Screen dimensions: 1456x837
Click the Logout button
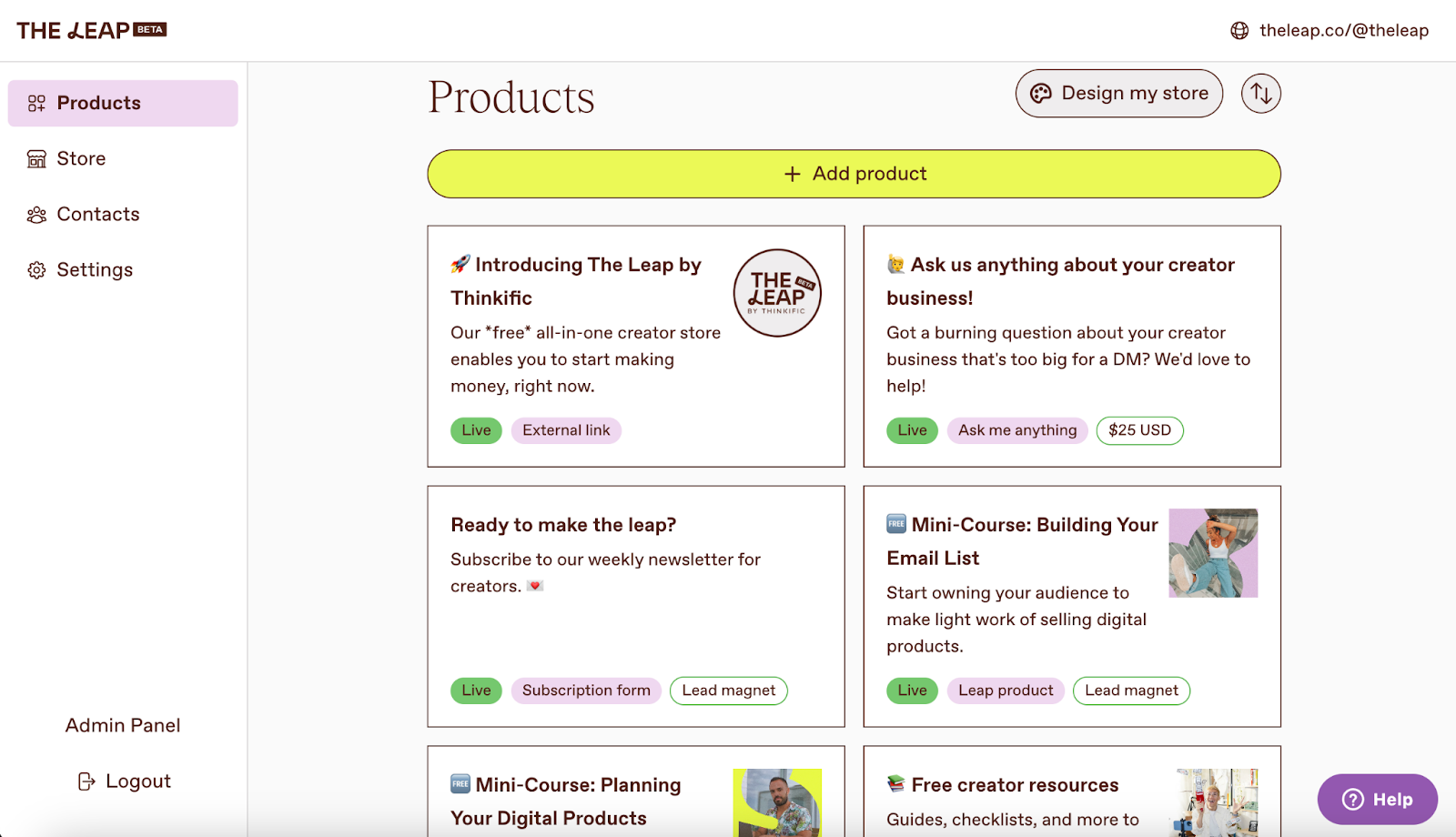pyautogui.click(x=124, y=781)
